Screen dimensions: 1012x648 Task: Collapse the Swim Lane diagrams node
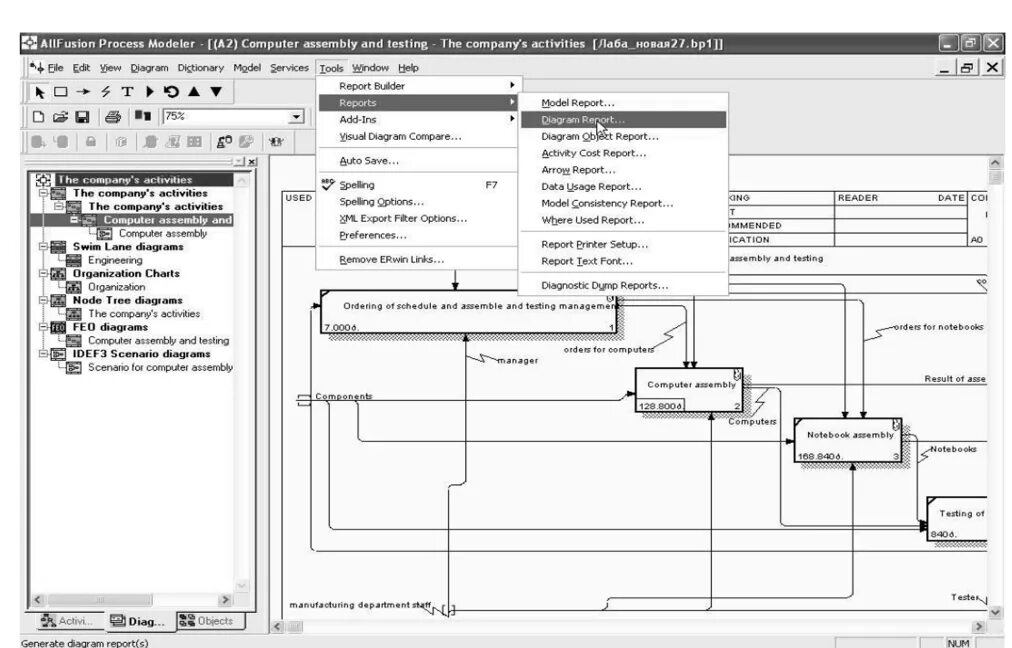(43, 246)
